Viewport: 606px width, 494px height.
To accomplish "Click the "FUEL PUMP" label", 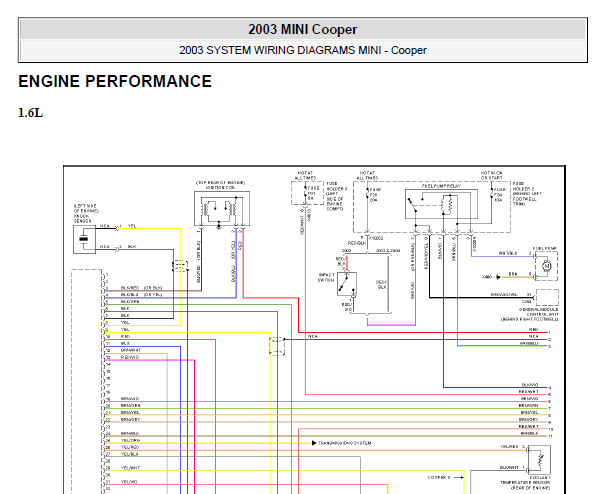I will (545, 249).
